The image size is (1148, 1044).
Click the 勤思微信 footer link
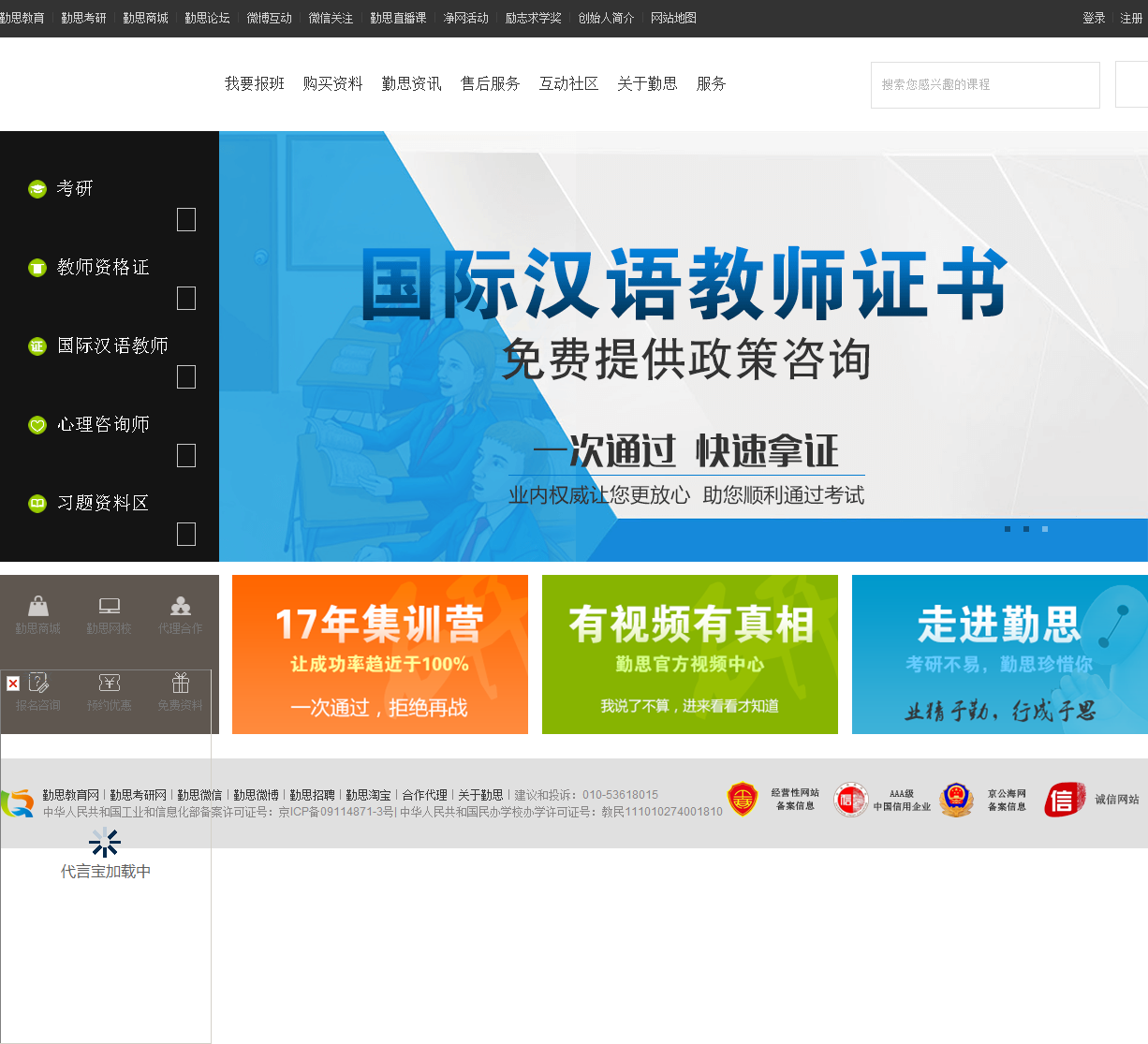click(199, 795)
